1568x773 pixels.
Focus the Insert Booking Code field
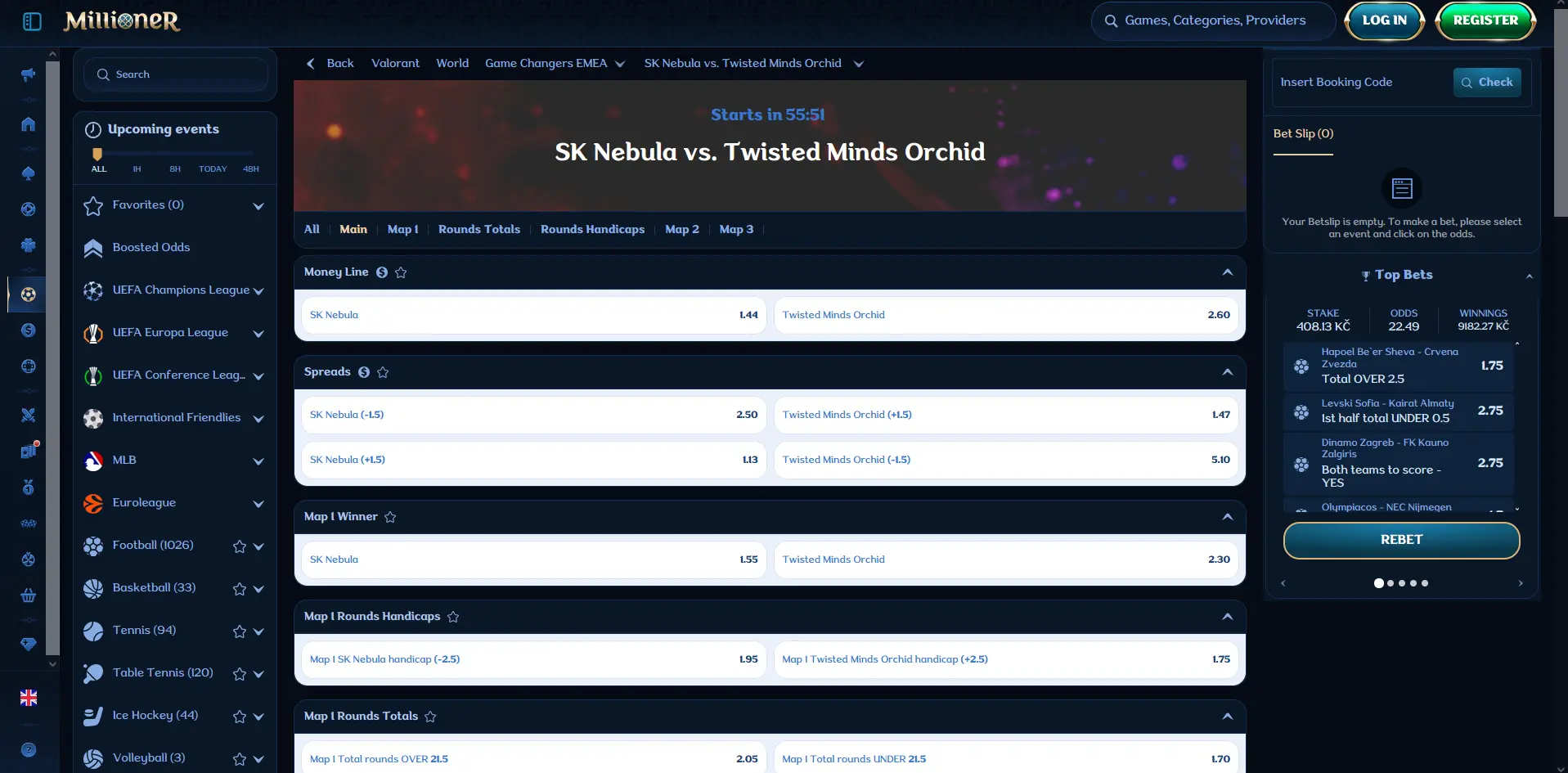click(x=1363, y=82)
